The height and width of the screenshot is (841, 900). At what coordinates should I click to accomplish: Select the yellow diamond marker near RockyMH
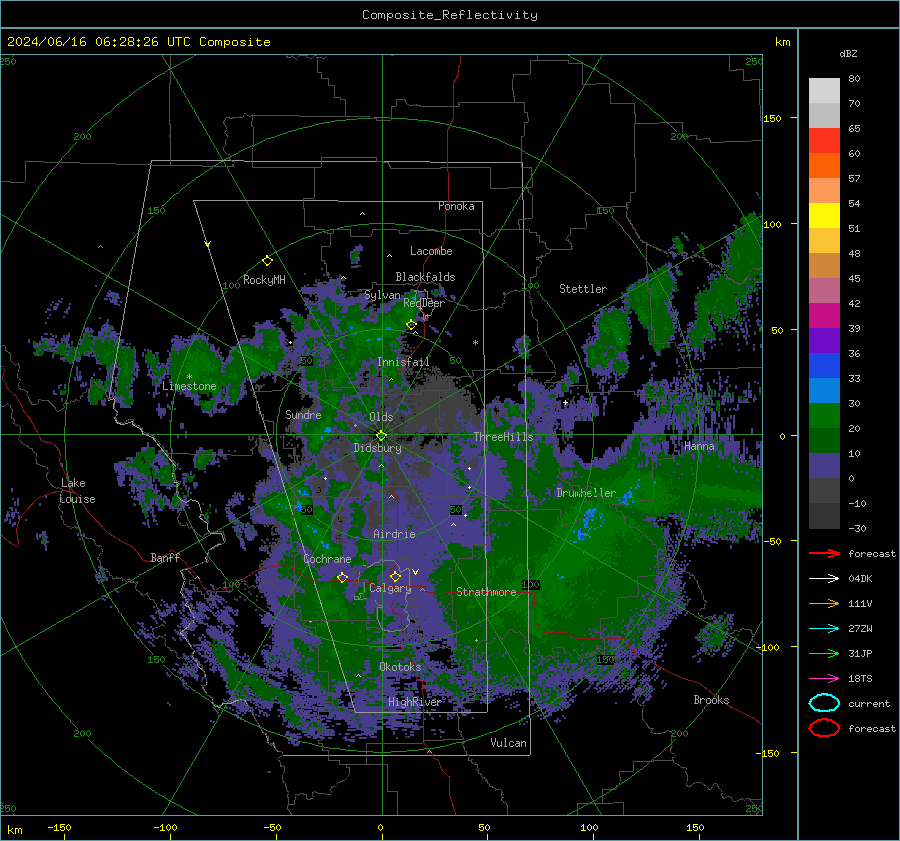(x=267, y=261)
